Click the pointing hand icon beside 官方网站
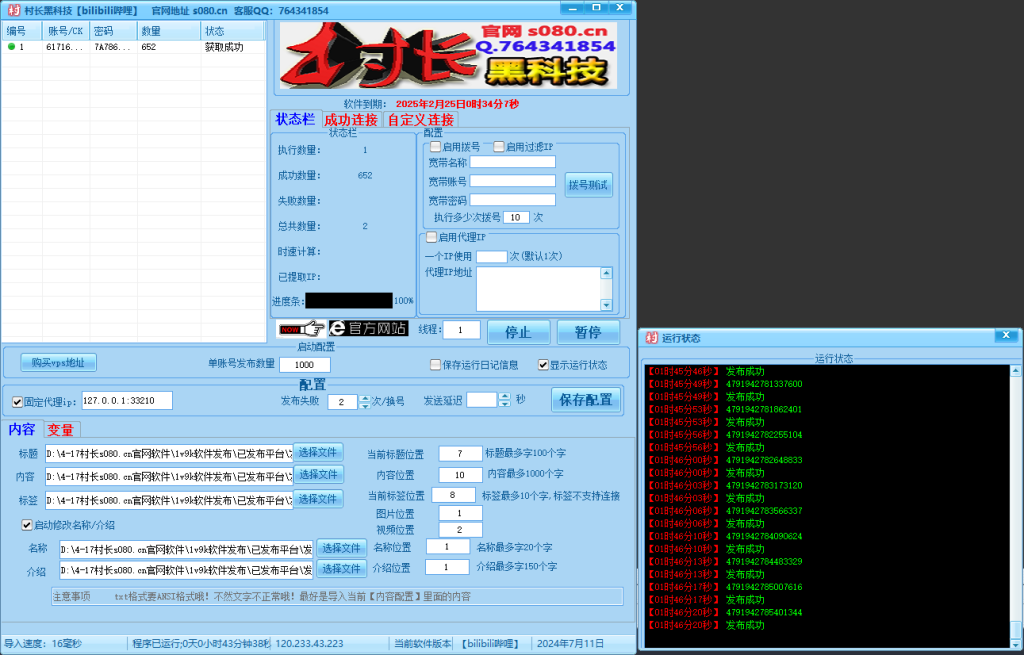 [312, 329]
